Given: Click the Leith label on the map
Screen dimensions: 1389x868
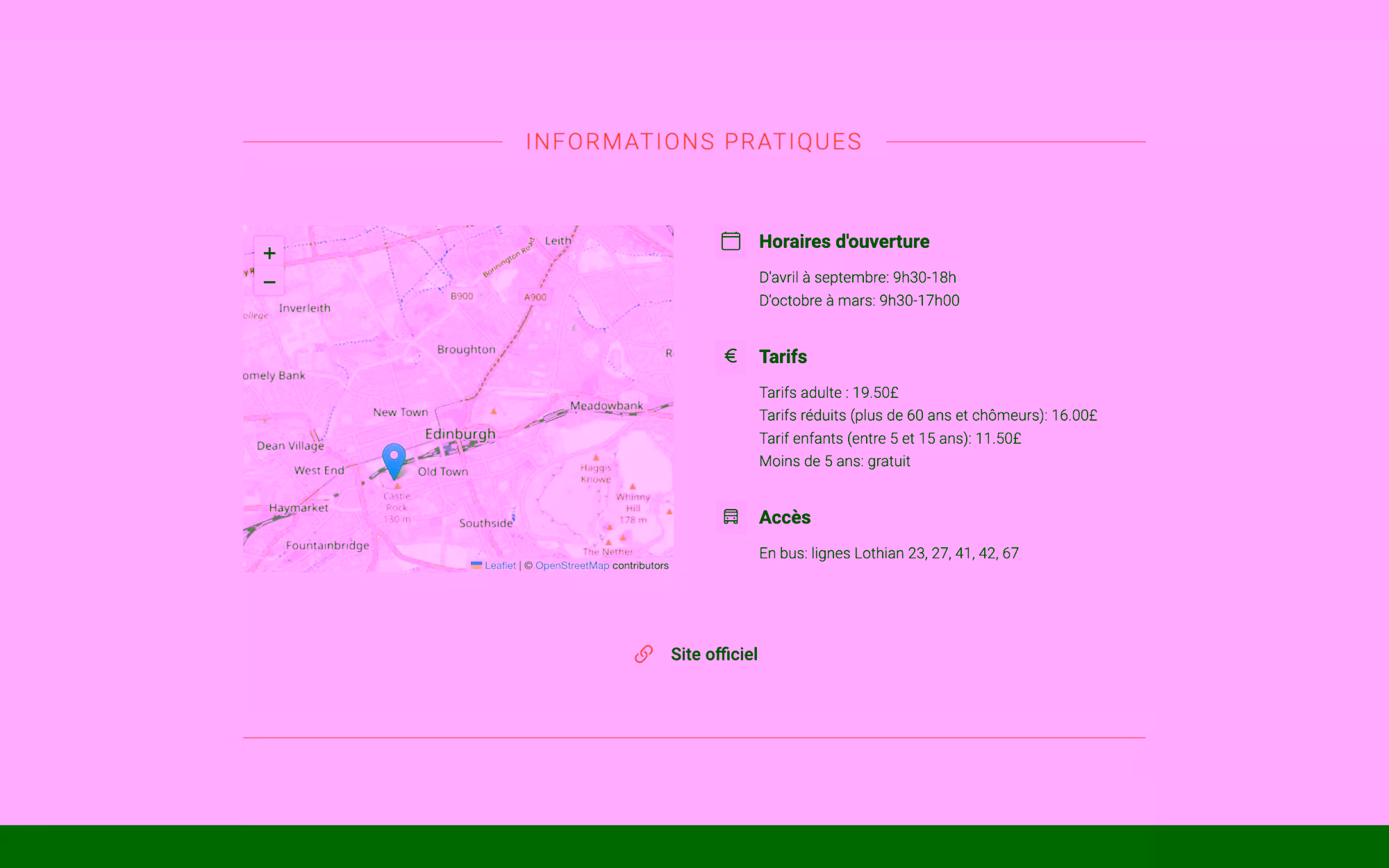Looking at the screenshot, I should tap(558, 240).
